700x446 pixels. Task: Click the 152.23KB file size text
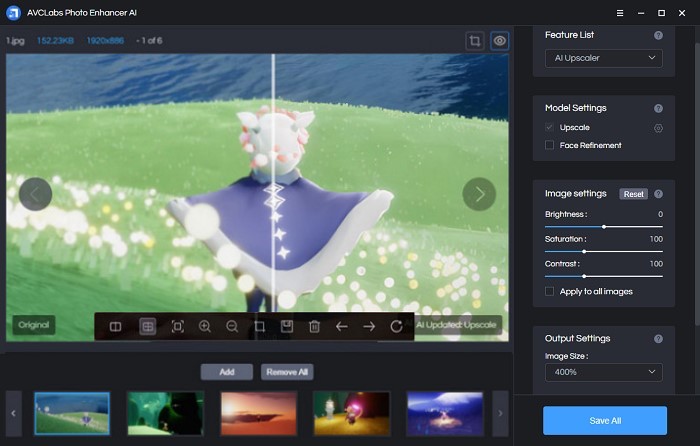point(55,41)
